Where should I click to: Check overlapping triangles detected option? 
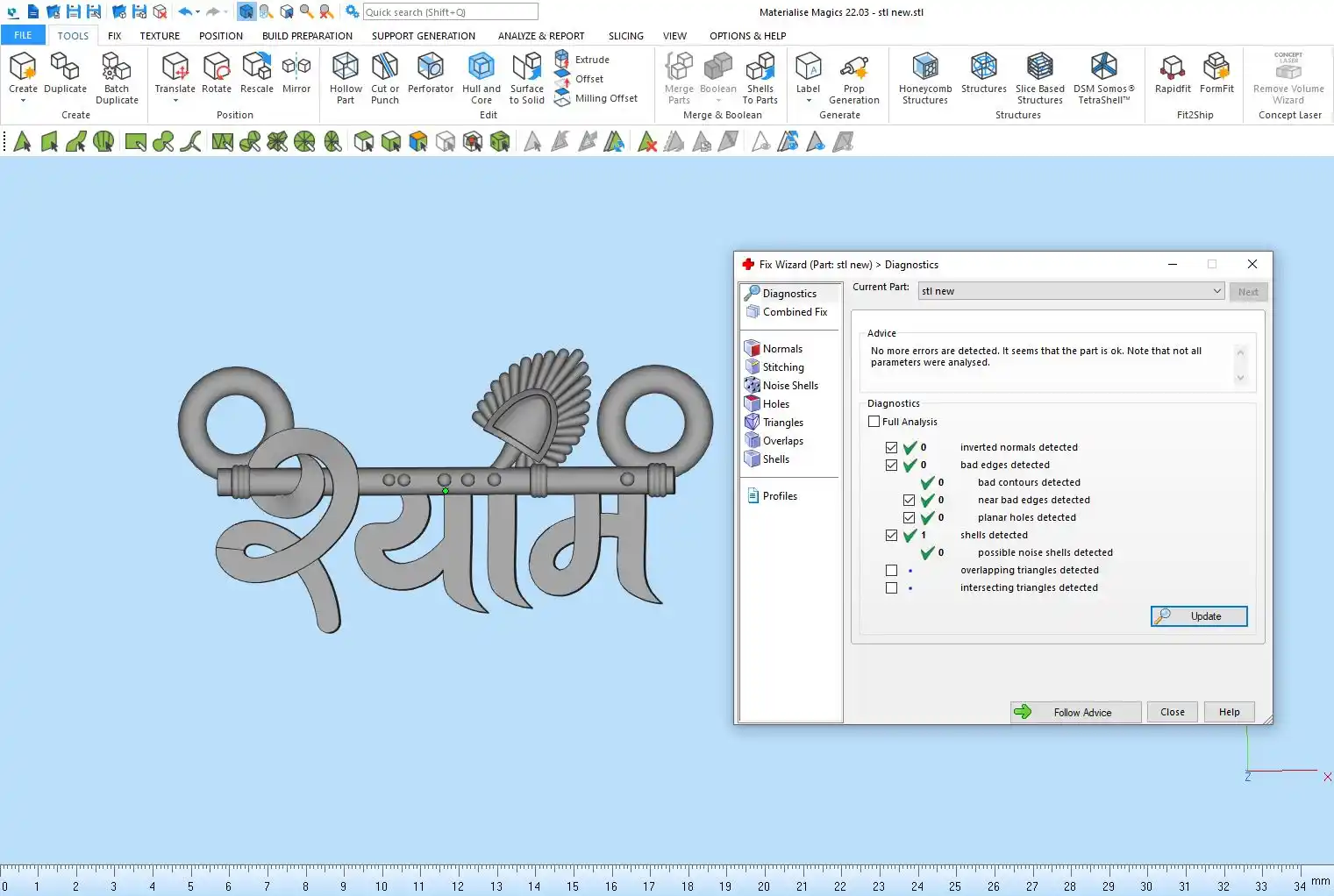891,571
